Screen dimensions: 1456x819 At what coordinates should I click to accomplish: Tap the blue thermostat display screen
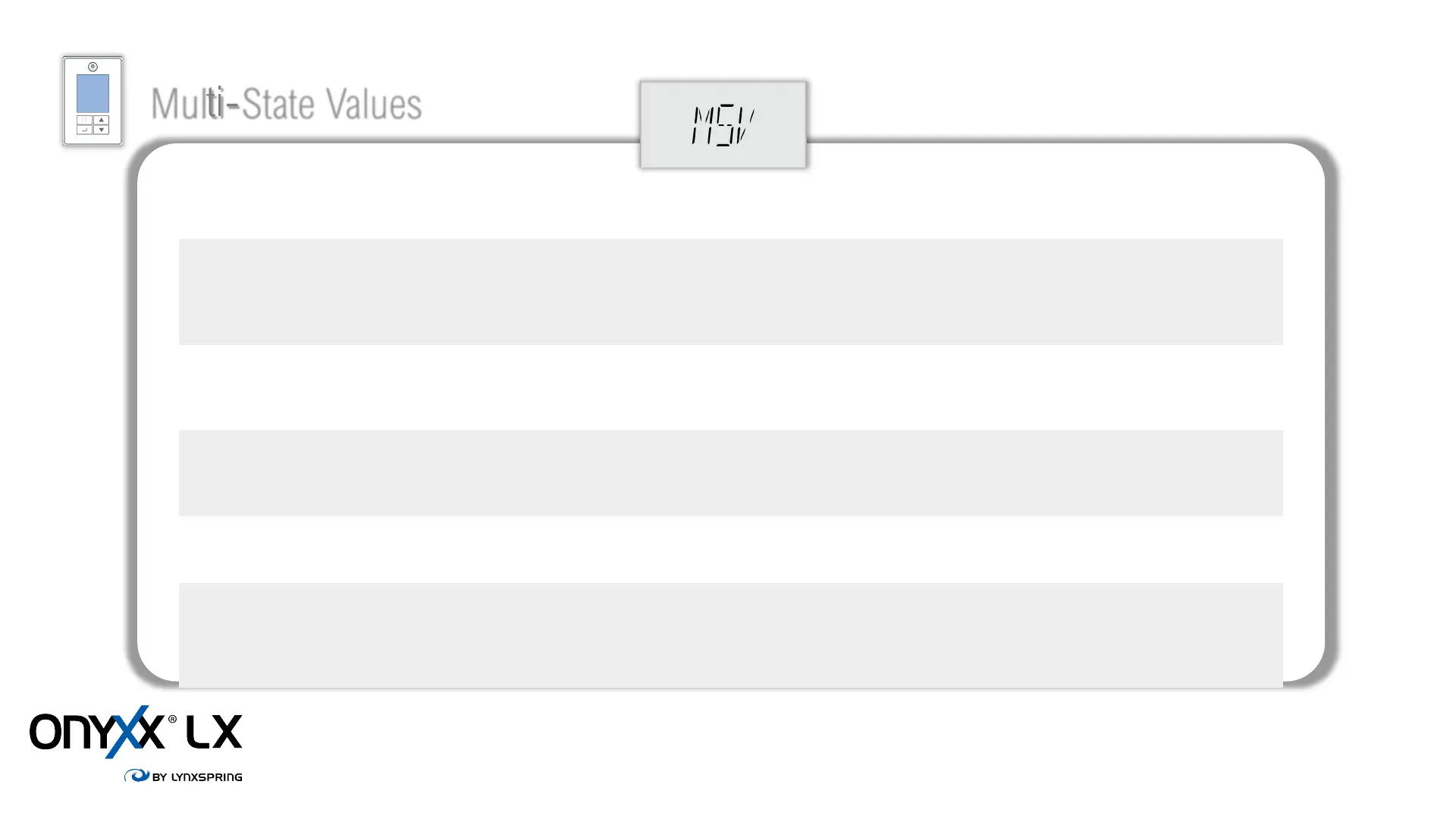tap(93, 94)
